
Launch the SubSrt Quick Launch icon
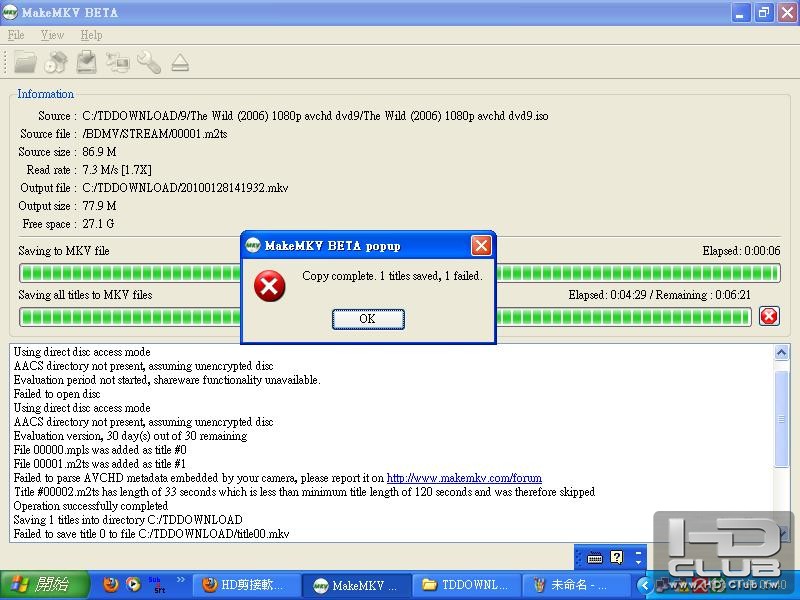pyautogui.click(x=156, y=585)
